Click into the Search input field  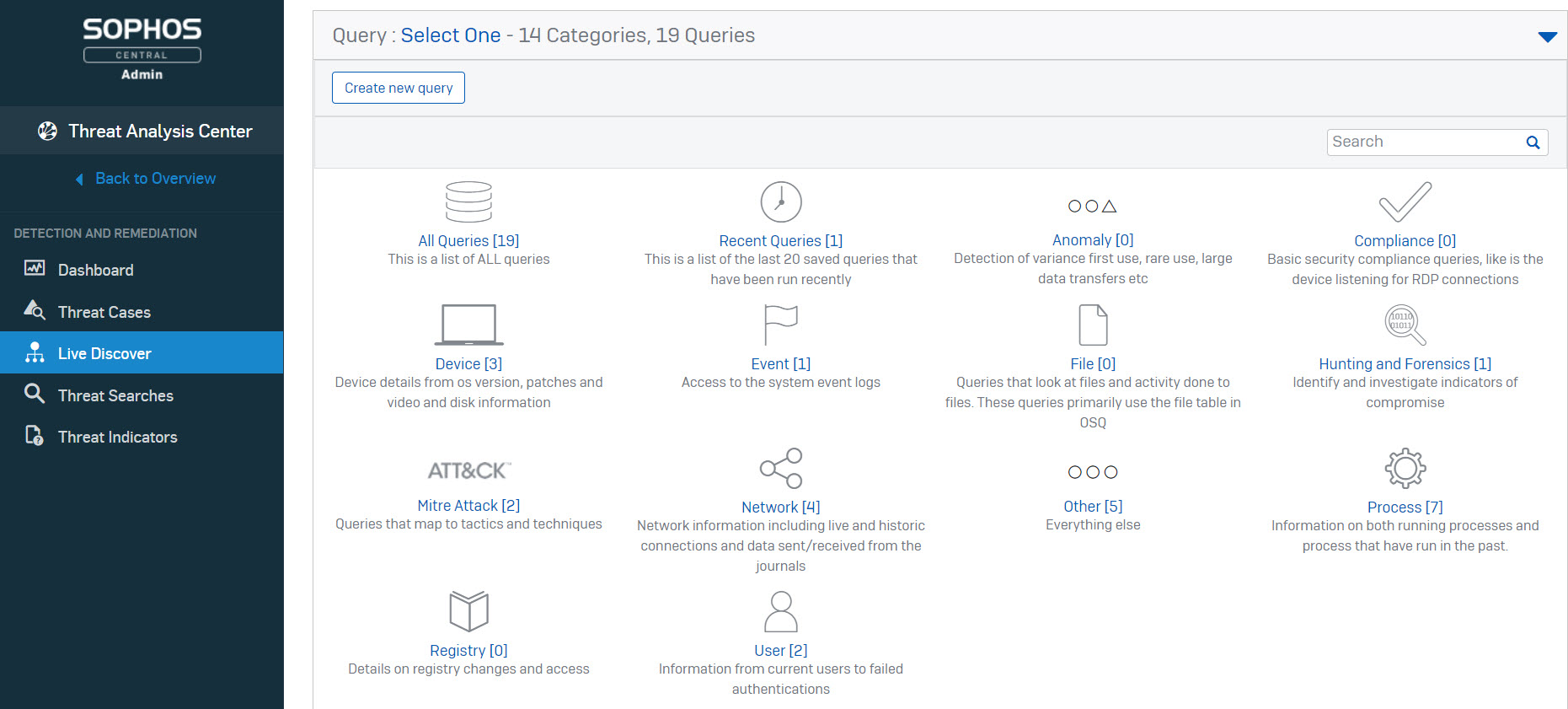pos(1424,142)
